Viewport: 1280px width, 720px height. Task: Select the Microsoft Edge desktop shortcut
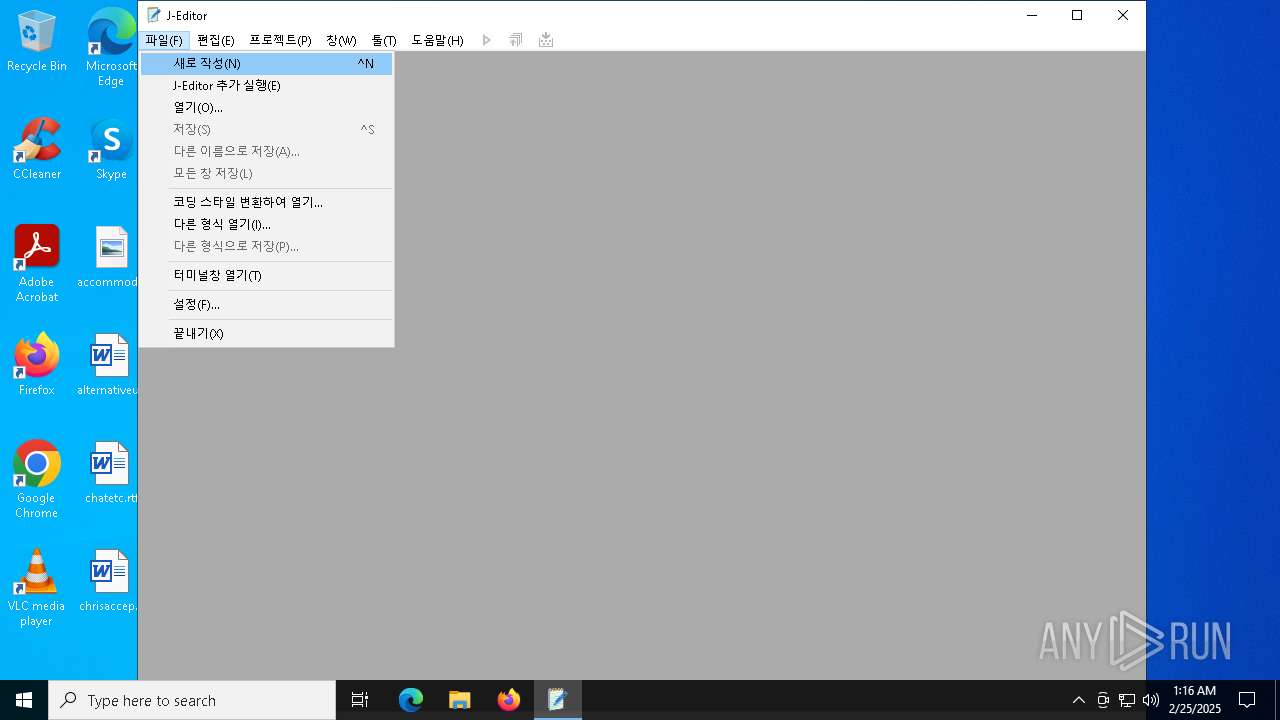click(x=111, y=47)
